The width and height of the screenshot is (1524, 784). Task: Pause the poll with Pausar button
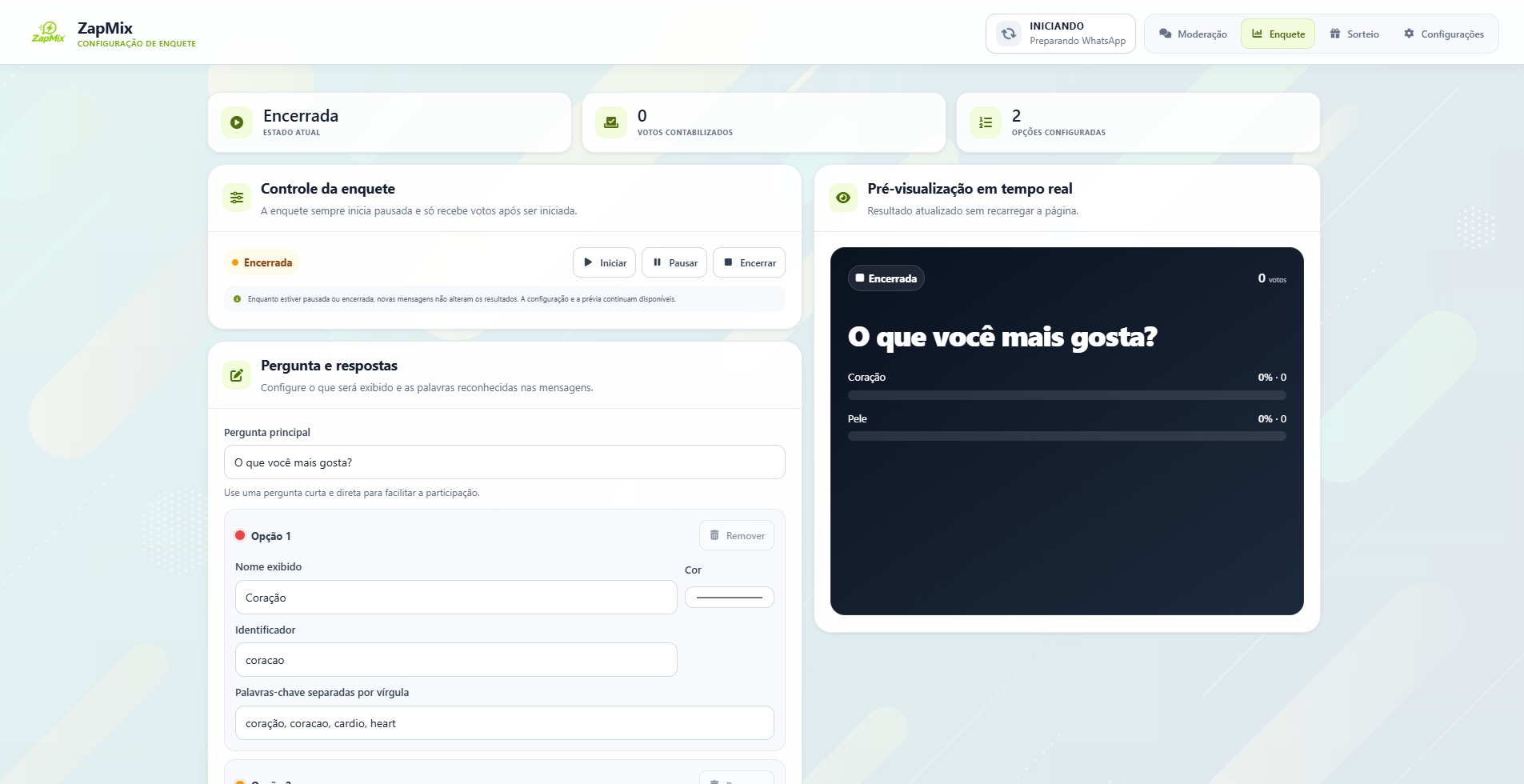(x=674, y=262)
